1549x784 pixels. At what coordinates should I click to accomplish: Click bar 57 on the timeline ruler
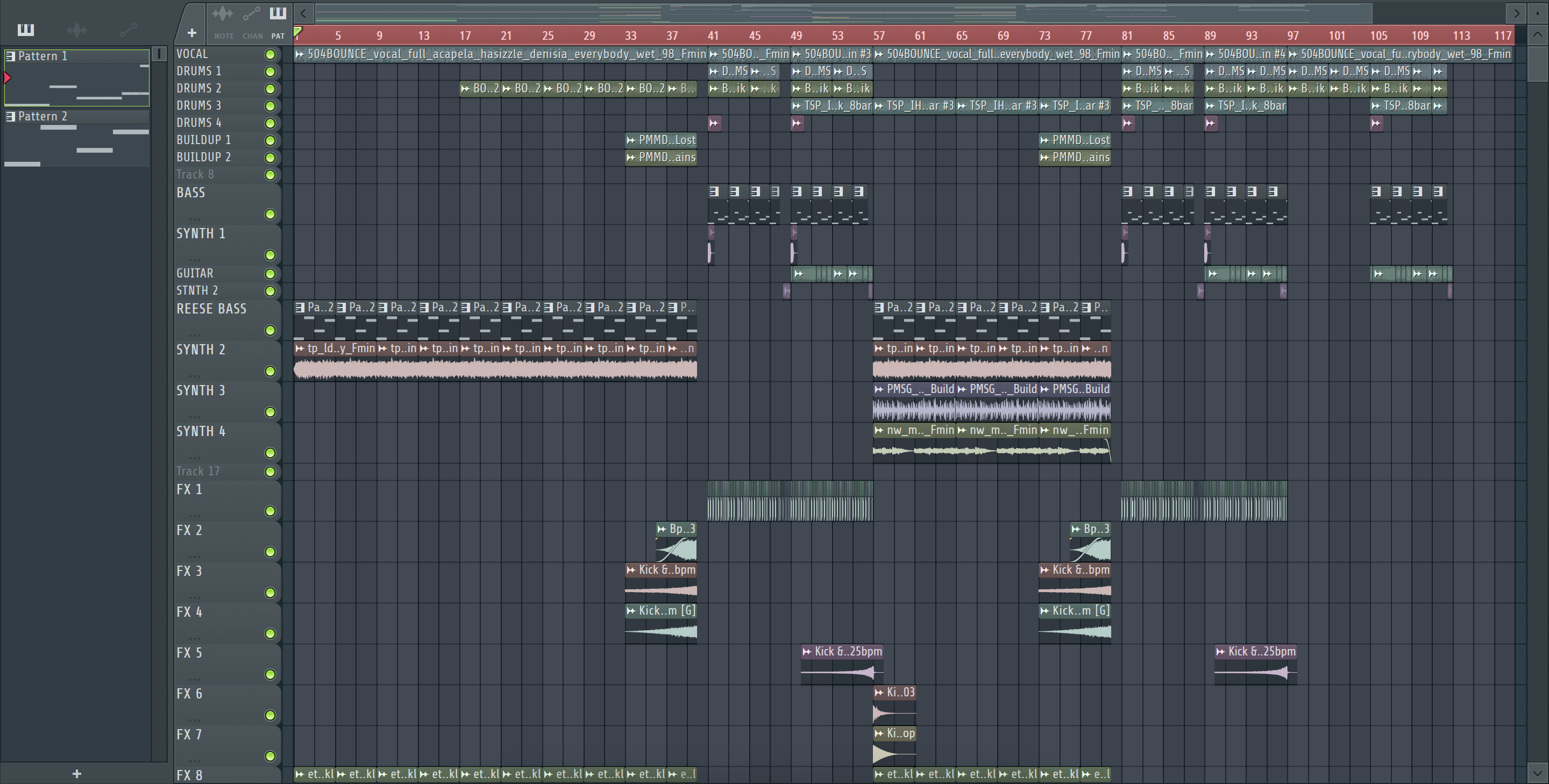tap(878, 35)
